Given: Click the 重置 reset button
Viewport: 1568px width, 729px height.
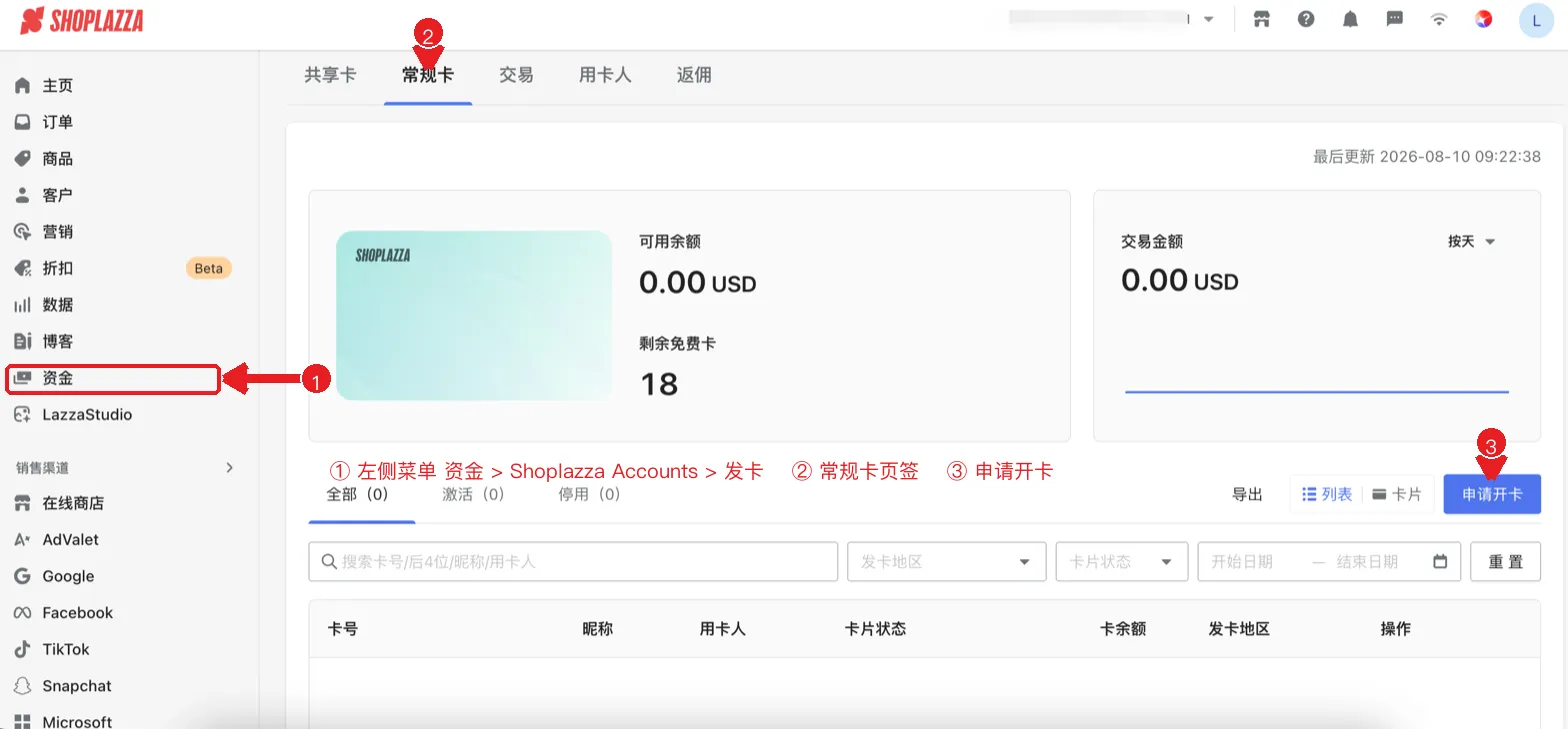Looking at the screenshot, I should pyautogui.click(x=1505, y=562).
